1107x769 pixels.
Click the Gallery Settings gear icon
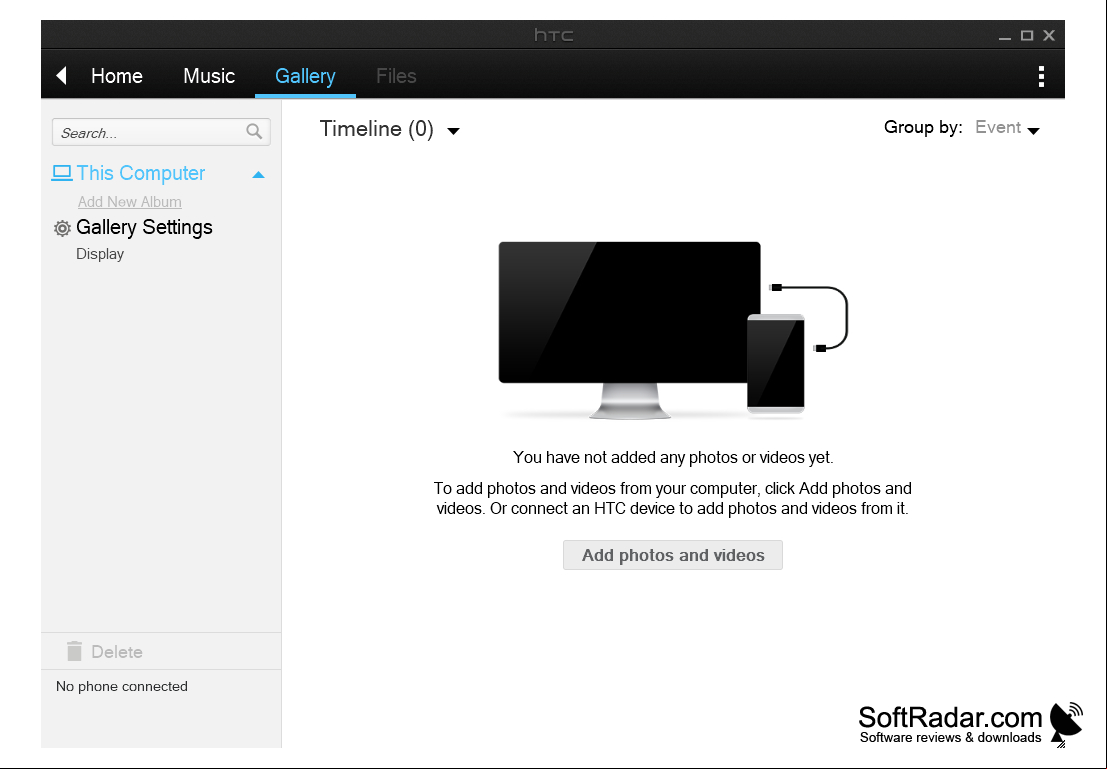(x=62, y=228)
